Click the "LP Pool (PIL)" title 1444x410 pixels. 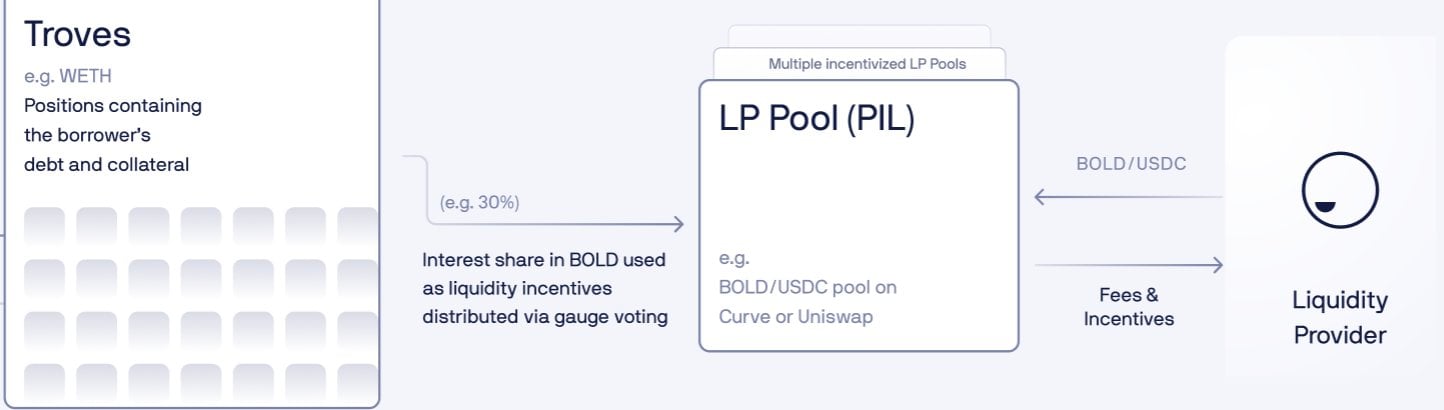click(x=816, y=119)
